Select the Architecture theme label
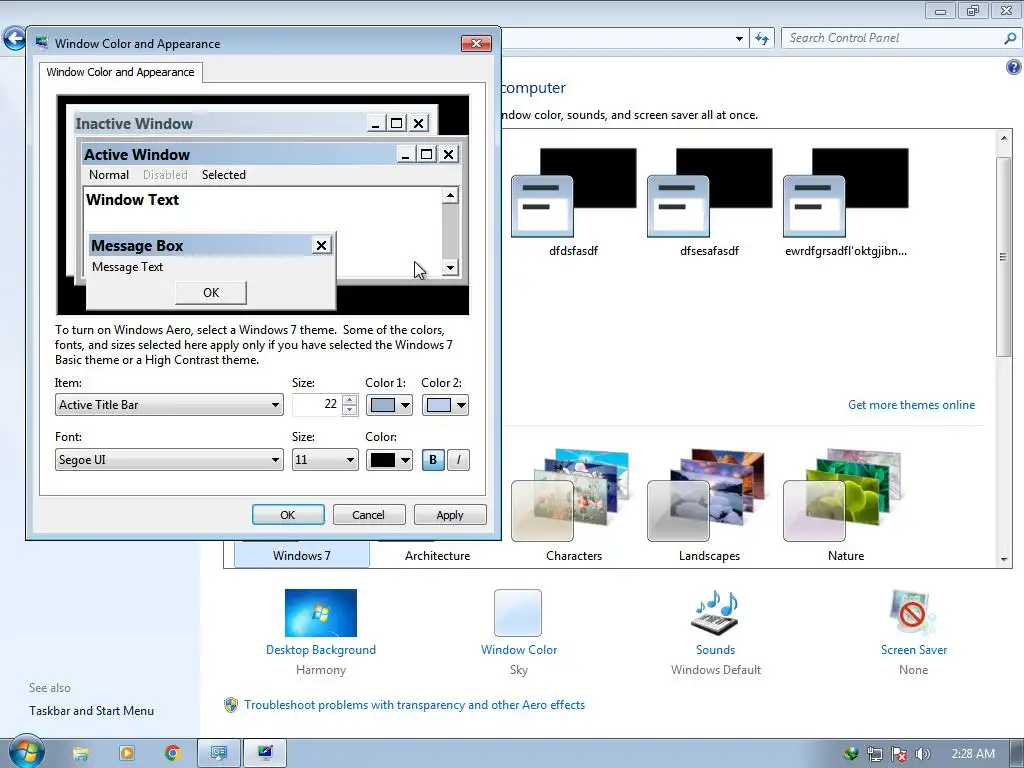Screen dimensions: 1024x768 click(x=438, y=556)
